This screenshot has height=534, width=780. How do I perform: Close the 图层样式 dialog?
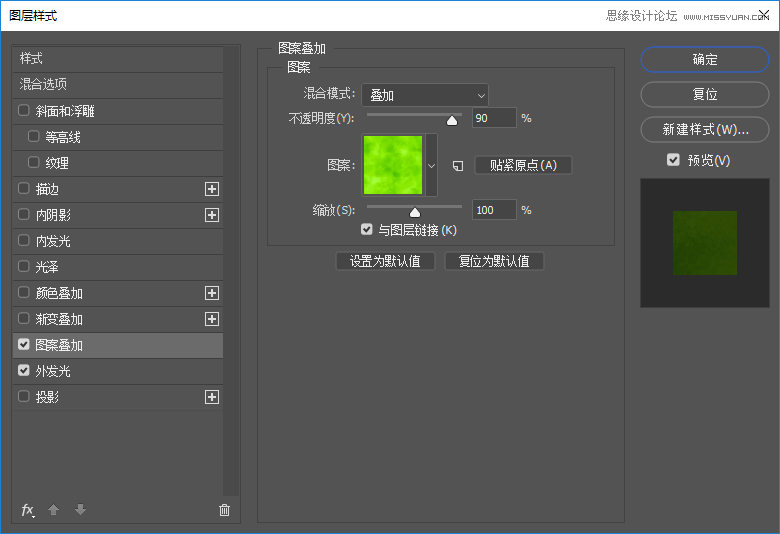(764, 14)
